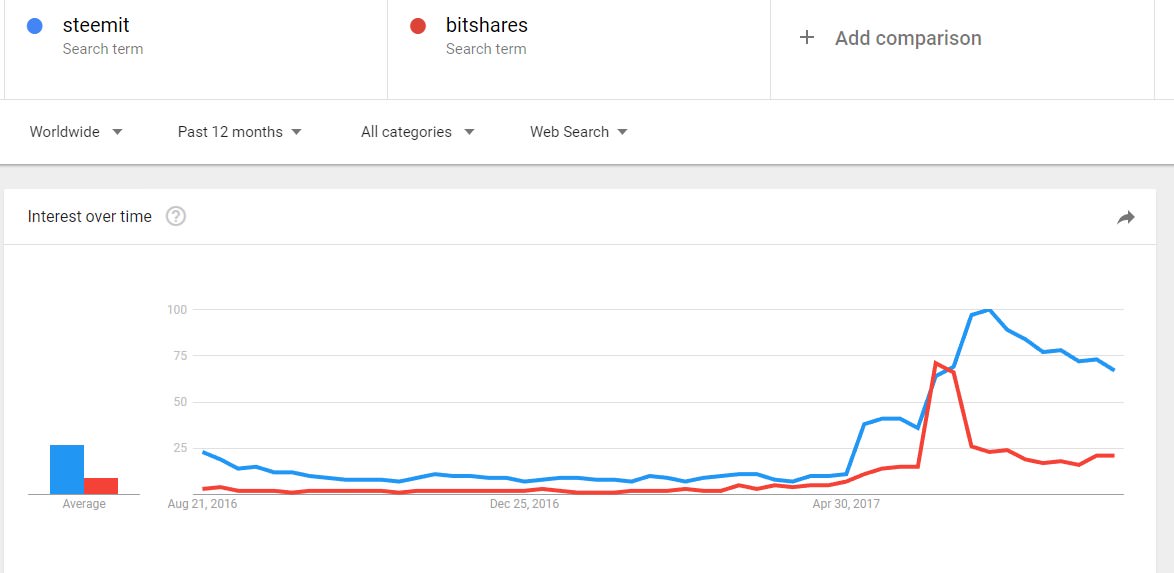Open the All categories dropdown

[418, 132]
